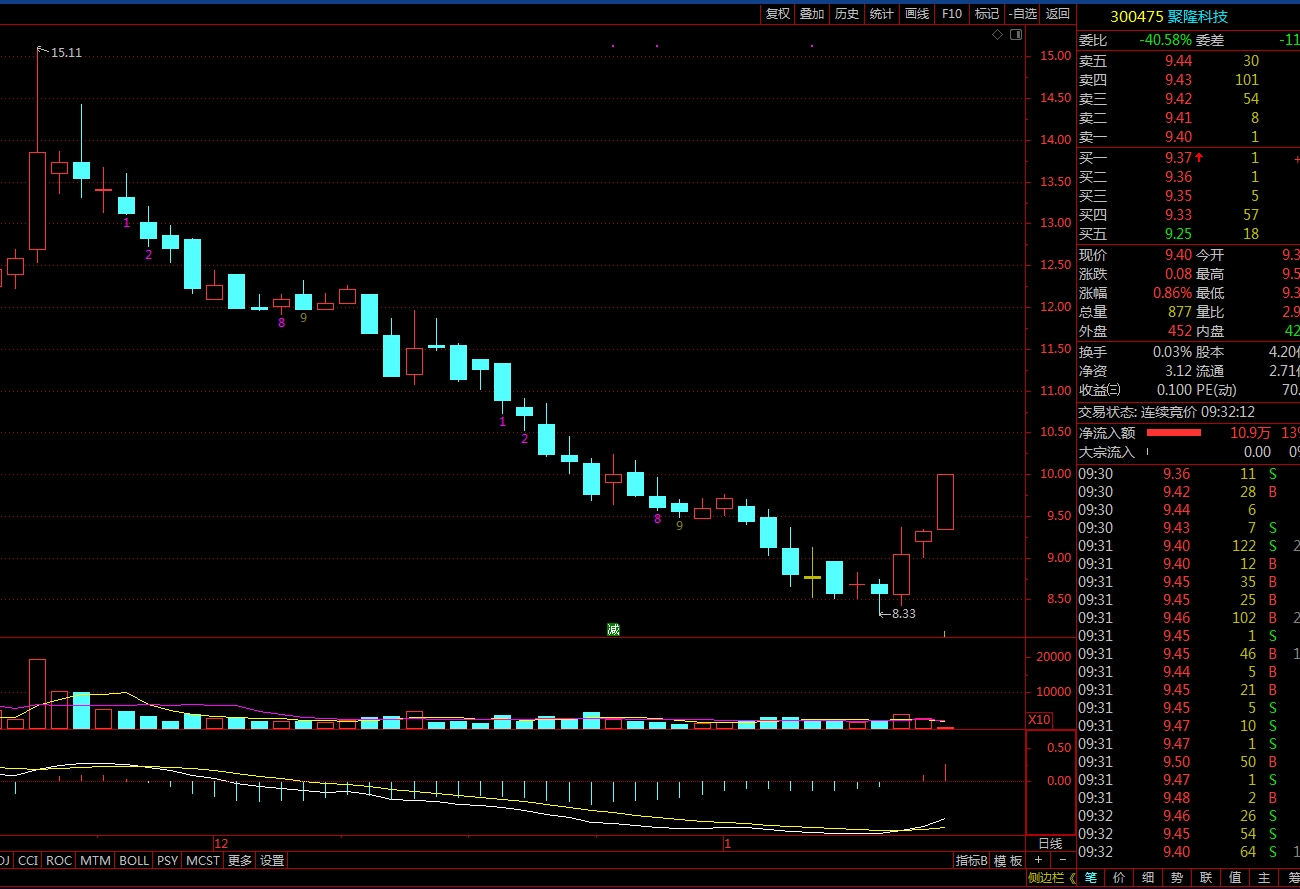Click the latest red candlestick near 10.00
This screenshot has height=889, width=1300.
(x=945, y=502)
